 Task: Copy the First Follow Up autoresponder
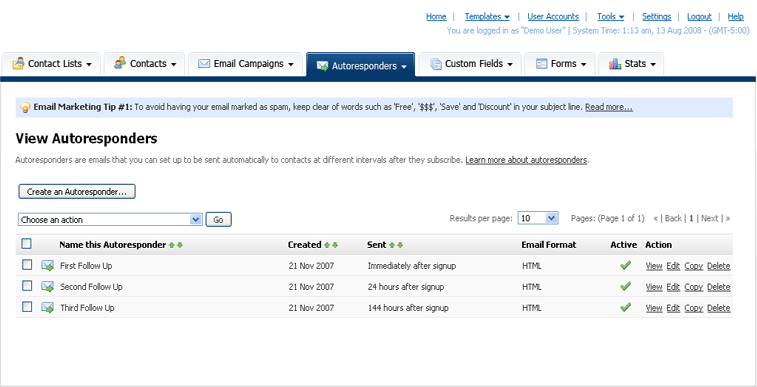(693, 266)
